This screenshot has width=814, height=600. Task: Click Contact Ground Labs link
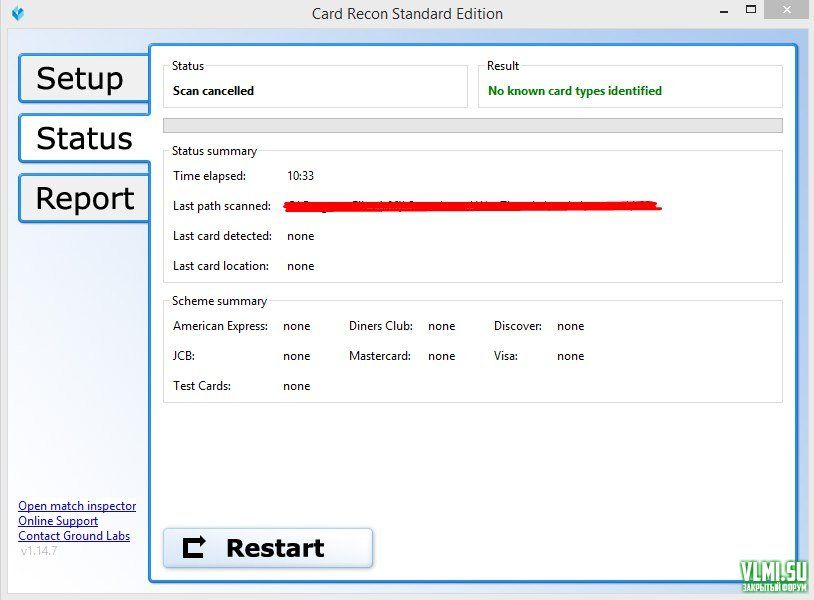74,536
